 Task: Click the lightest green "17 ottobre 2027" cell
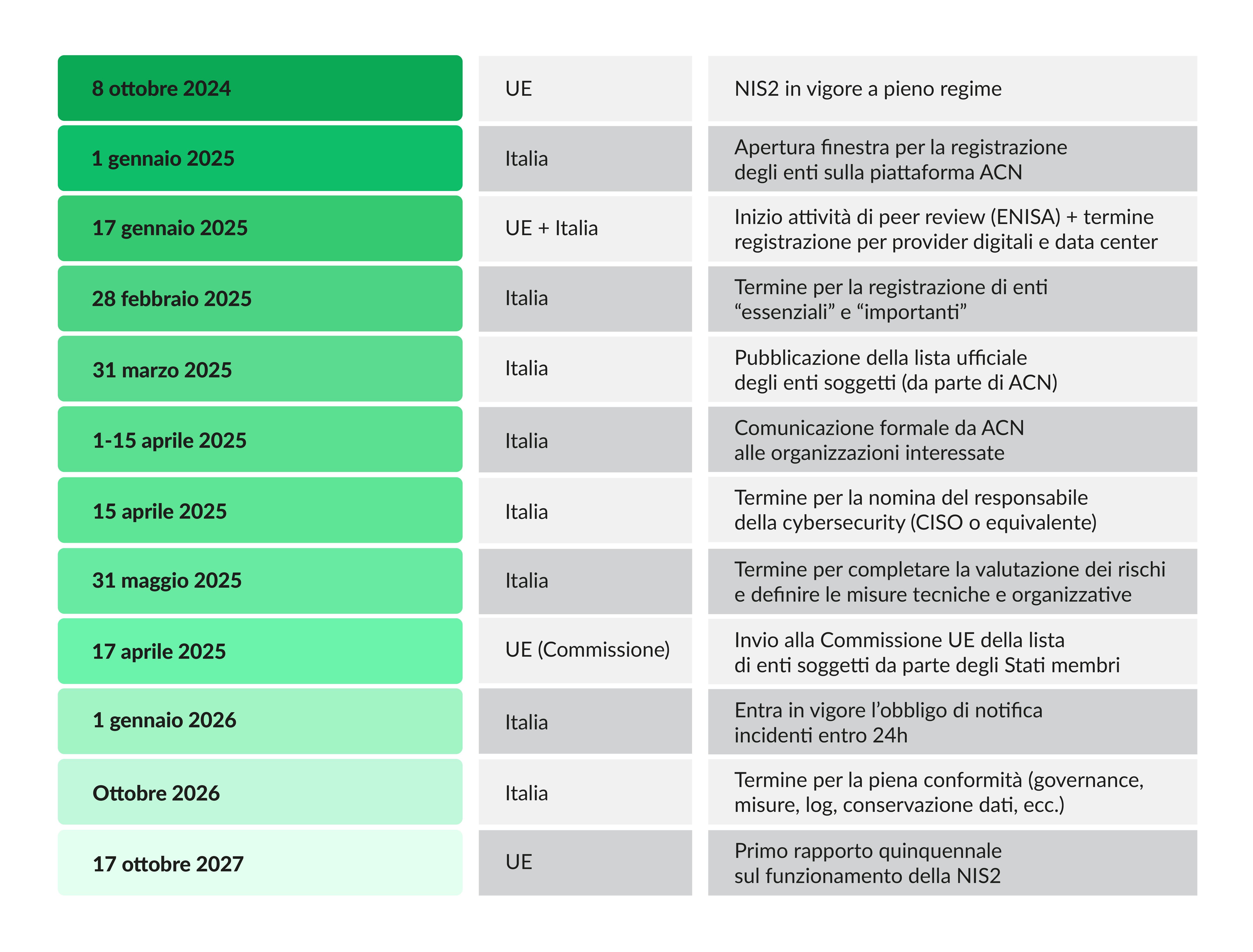[x=260, y=863]
